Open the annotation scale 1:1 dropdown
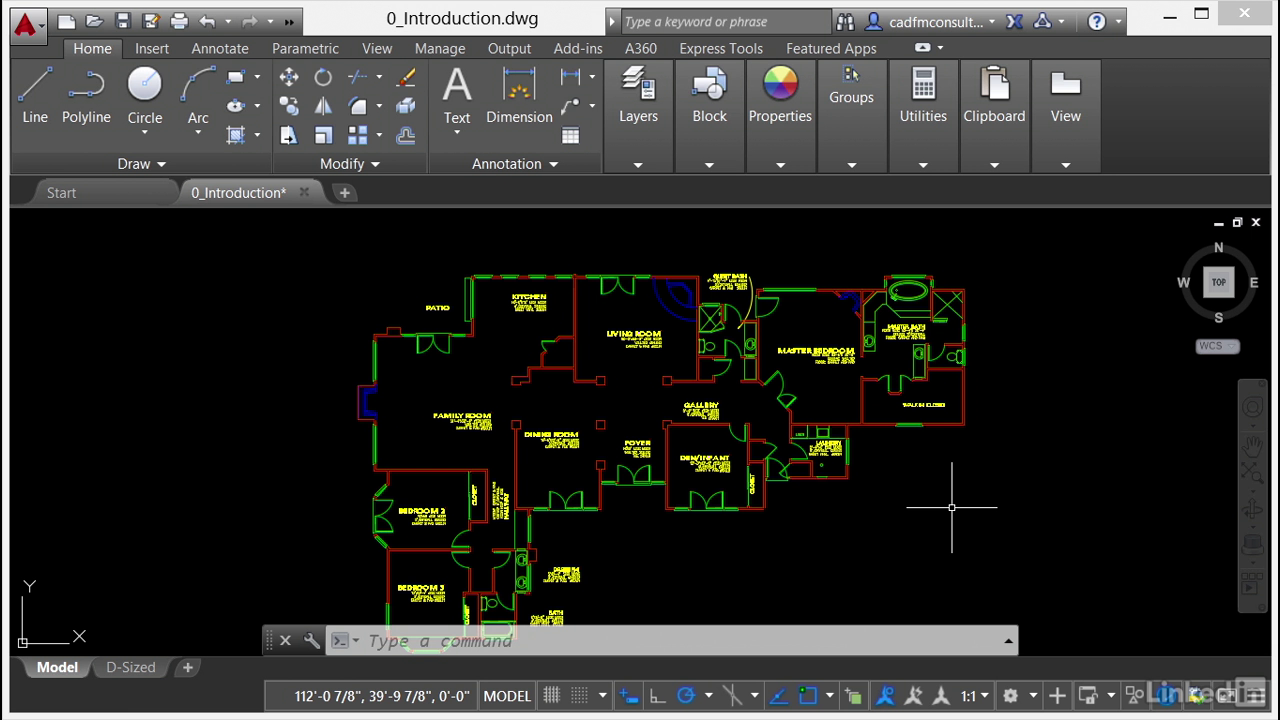 (x=974, y=696)
